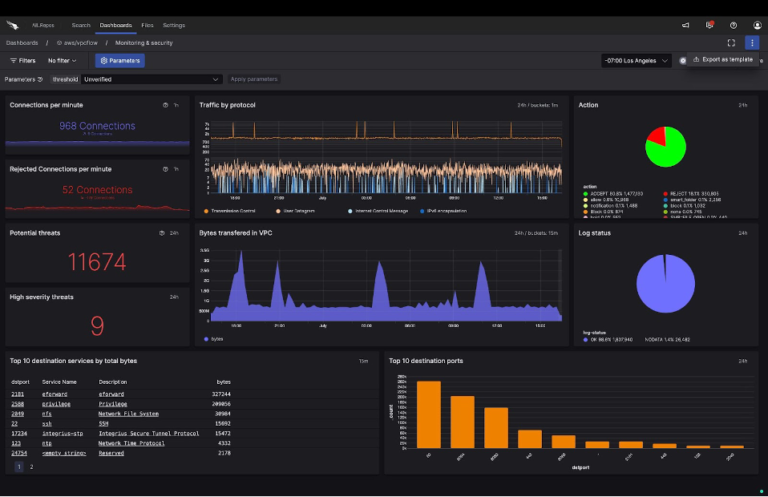
Task: Enter fullscreen mode for the dashboard
Action: click(731, 43)
